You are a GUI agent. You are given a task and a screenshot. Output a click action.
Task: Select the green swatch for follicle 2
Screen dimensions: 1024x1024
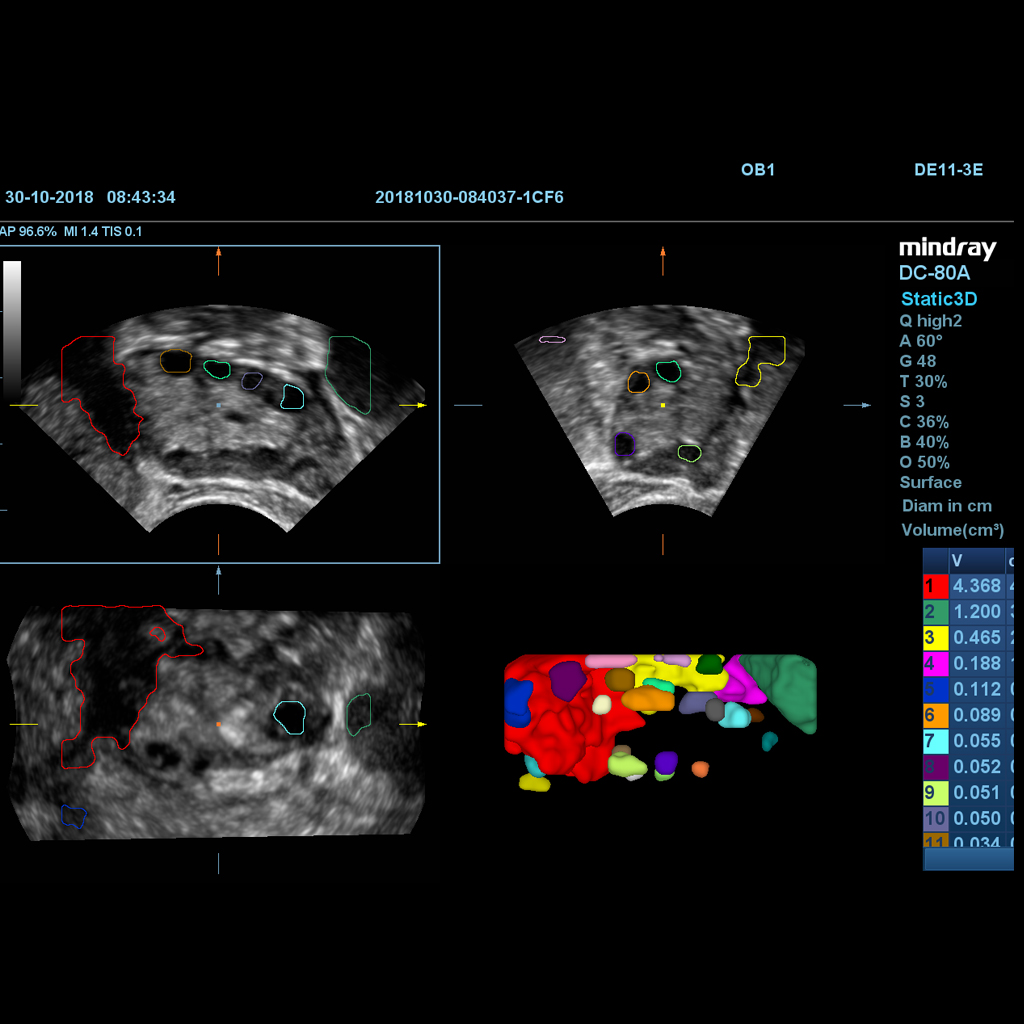click(934, 612)
